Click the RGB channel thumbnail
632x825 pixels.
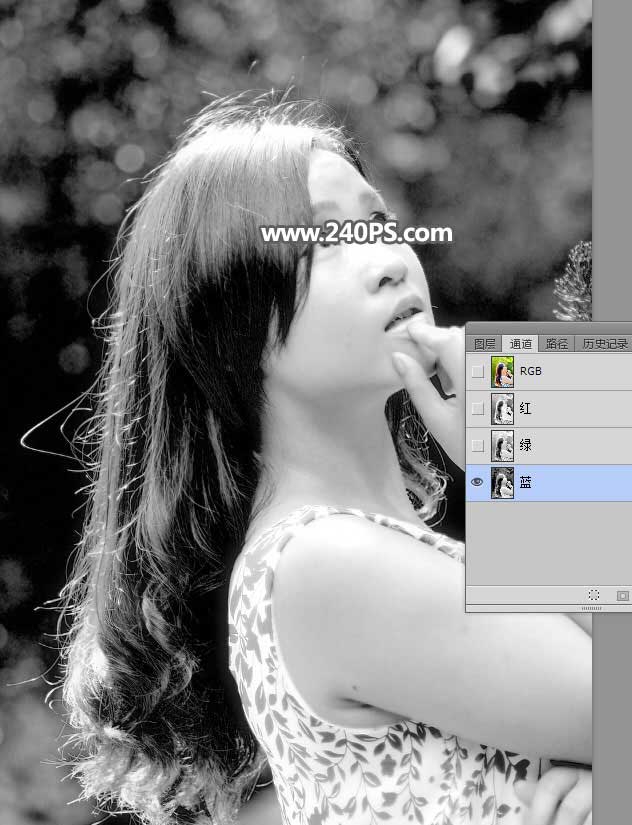502,371
